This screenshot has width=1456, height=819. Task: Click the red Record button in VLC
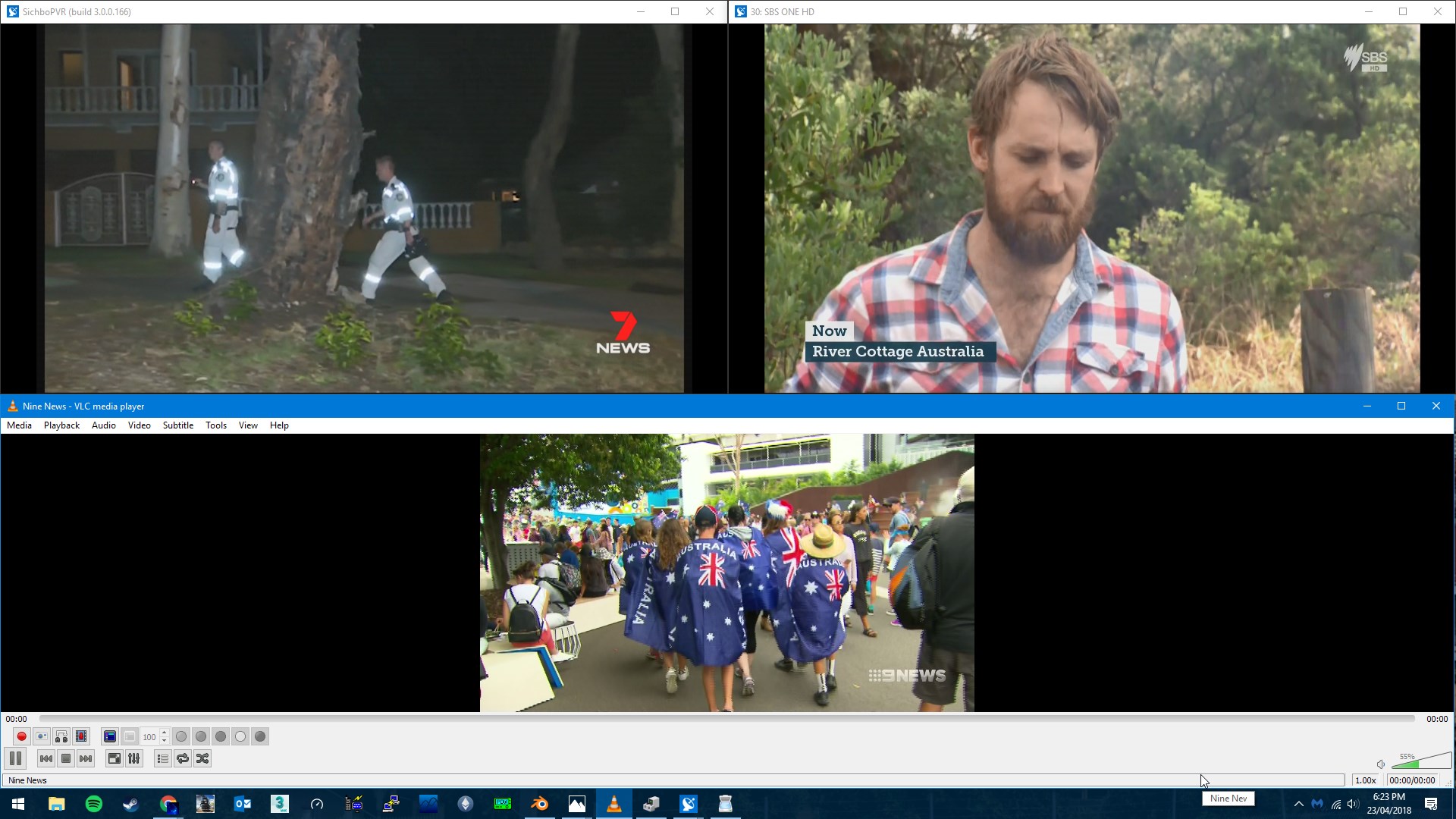point(21,736)
